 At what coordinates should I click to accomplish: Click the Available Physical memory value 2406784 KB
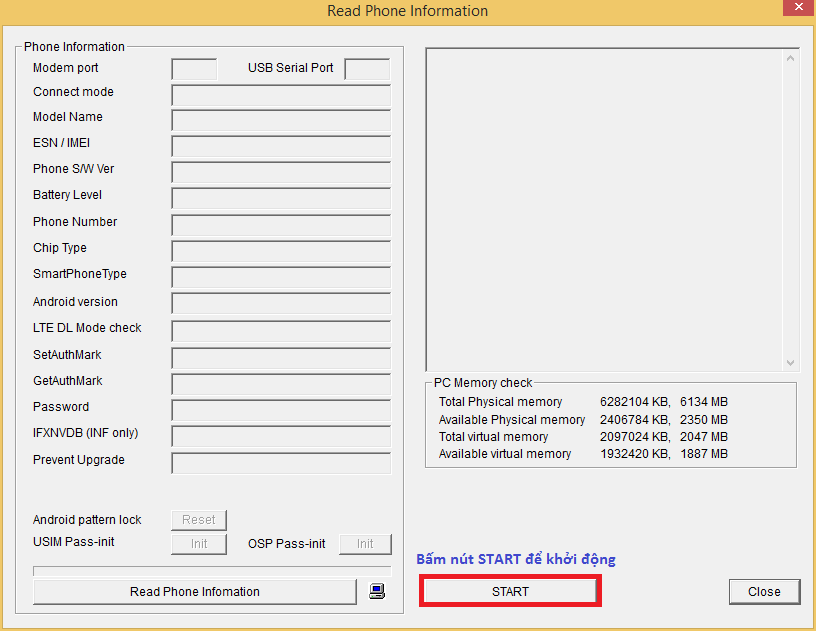click(634, 420)
